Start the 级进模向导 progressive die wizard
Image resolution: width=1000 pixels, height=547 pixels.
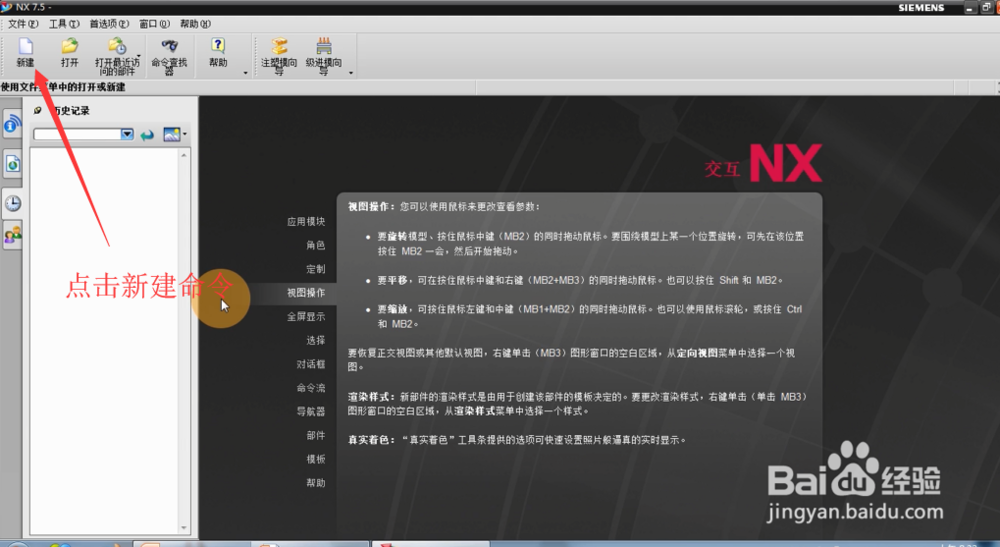click(x=324, y=47)
